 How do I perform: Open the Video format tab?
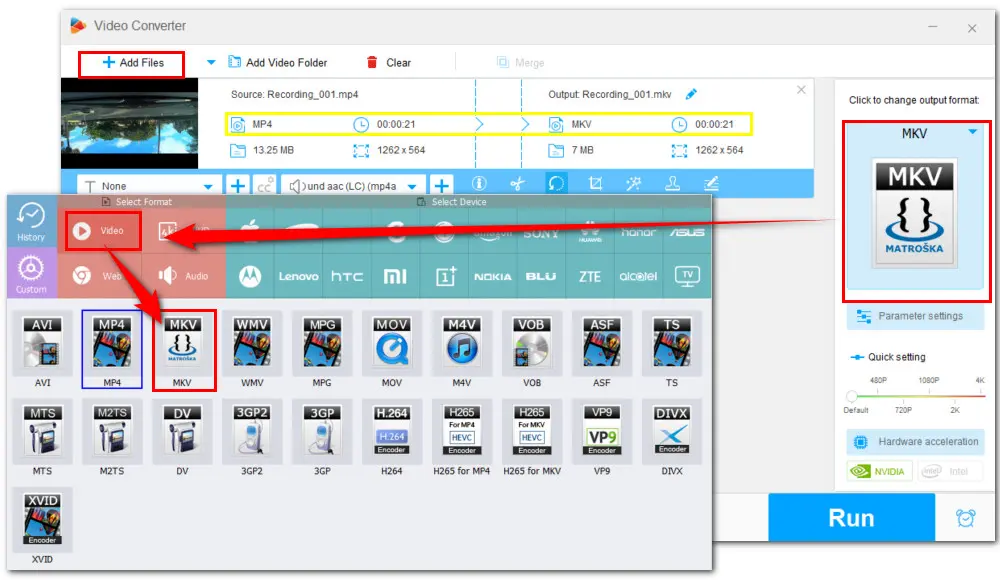(102, 230)
